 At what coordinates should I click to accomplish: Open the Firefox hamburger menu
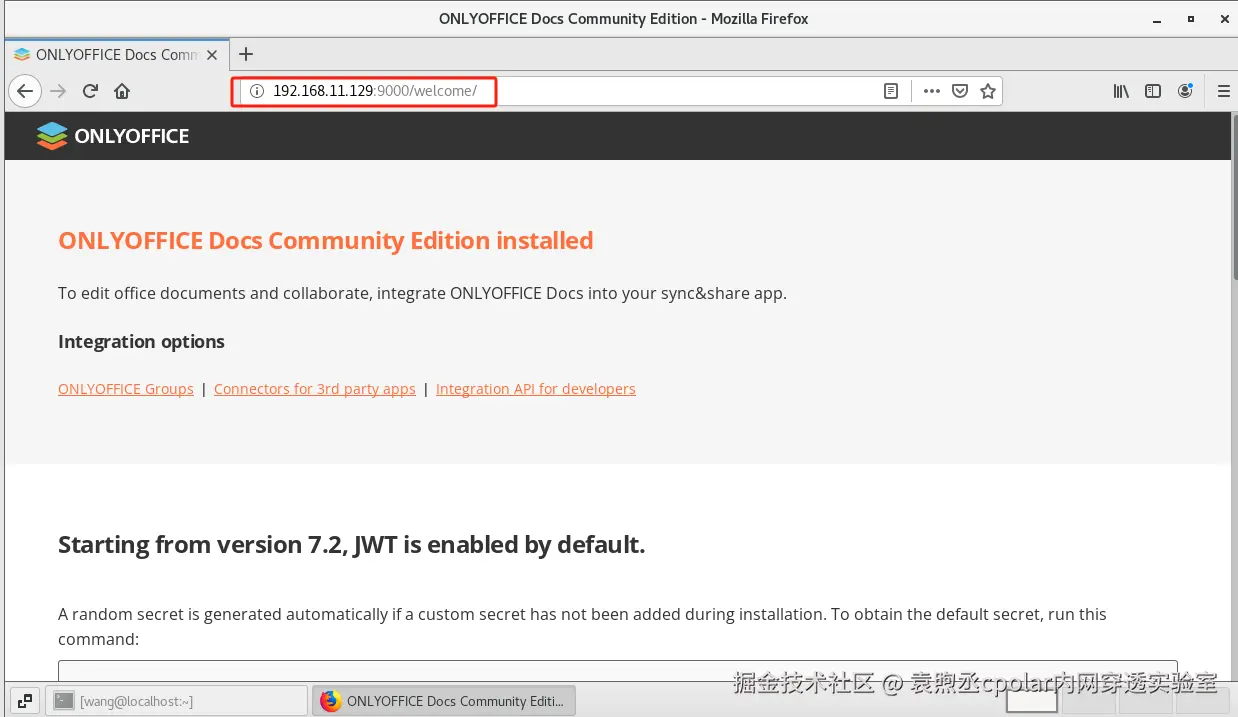tap(1224, 91)
